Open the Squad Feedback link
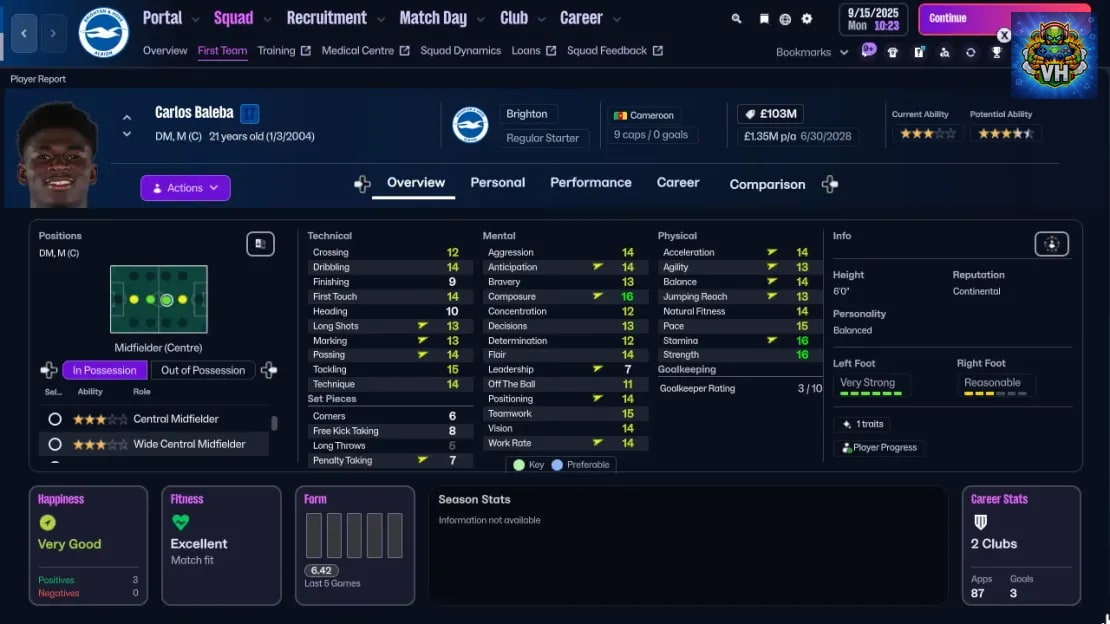Viewport: 1110px width, 624px height. (x=615, y=51)
